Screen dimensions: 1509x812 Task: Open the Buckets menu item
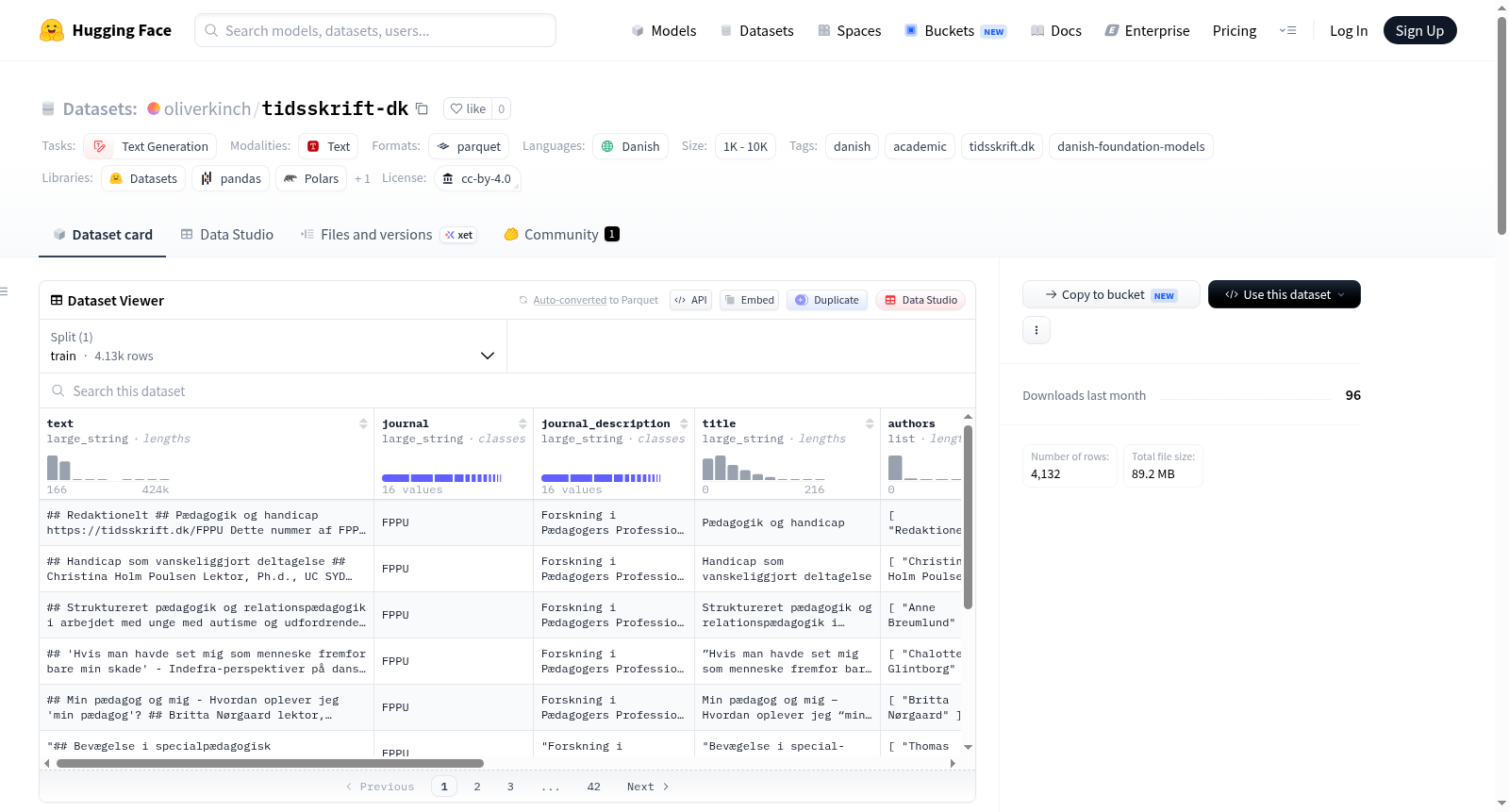(x=955, y=30)
